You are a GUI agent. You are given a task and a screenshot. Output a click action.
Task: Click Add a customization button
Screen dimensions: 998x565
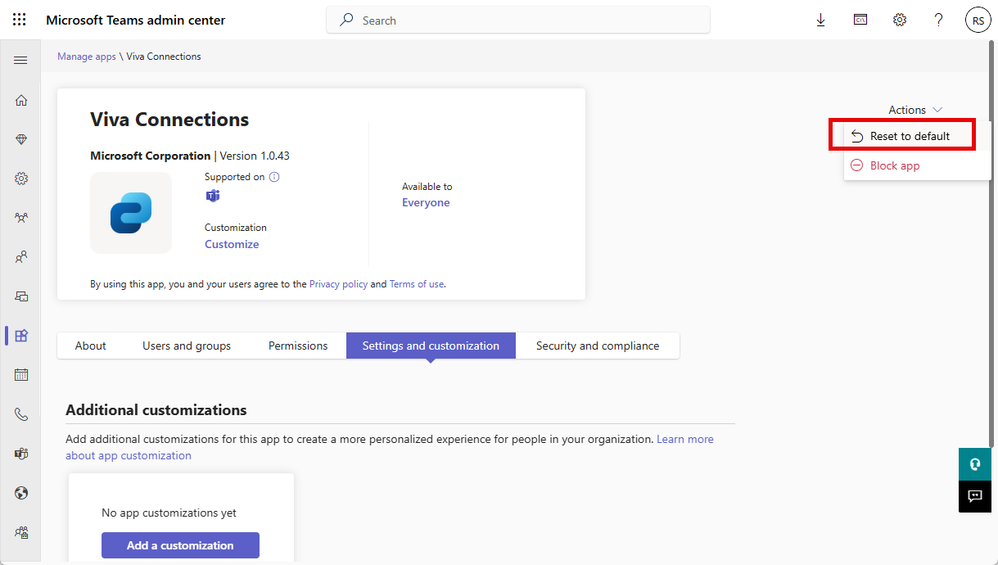tap(180, 545)
